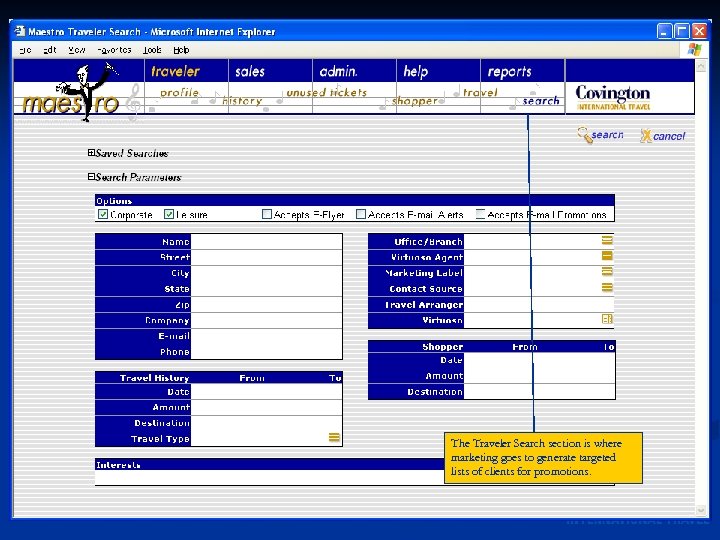Select the traveler navigation tab

click(175, 71)
